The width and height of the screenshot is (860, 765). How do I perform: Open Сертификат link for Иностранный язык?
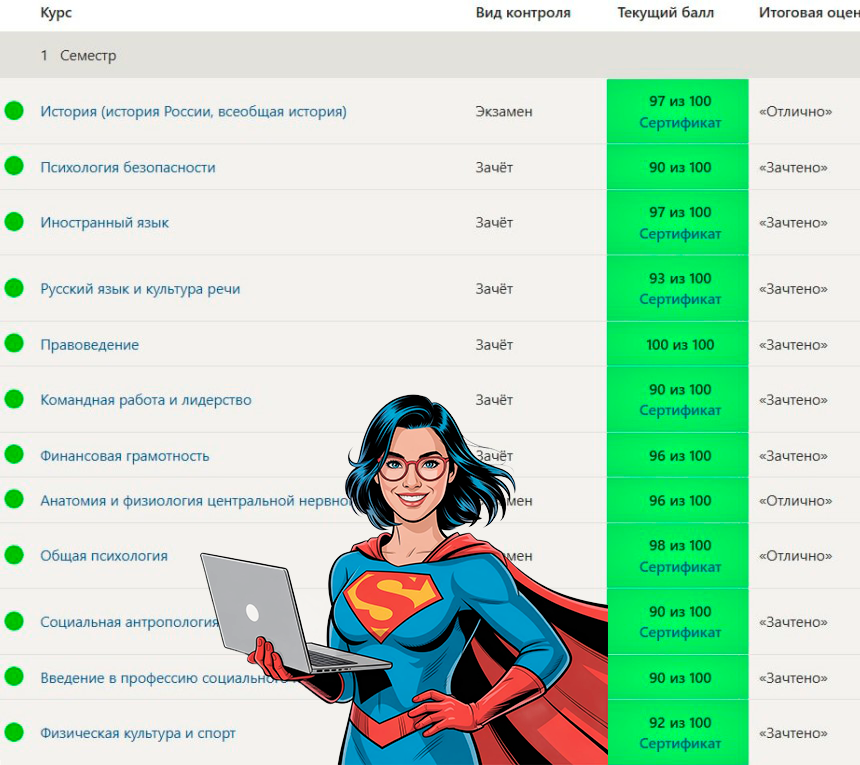pos(680,234)
